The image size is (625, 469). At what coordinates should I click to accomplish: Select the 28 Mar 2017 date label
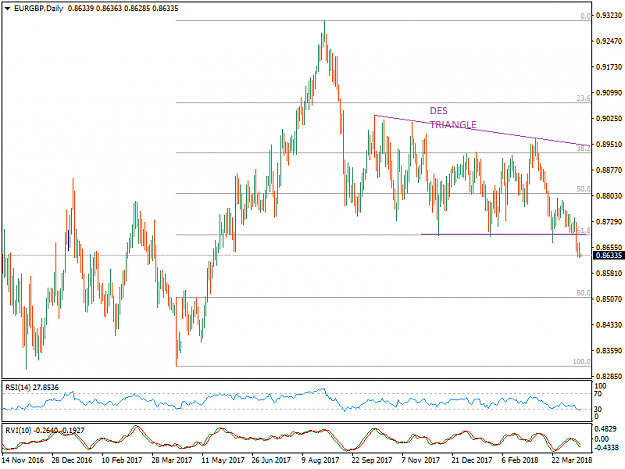coord(172,460)
